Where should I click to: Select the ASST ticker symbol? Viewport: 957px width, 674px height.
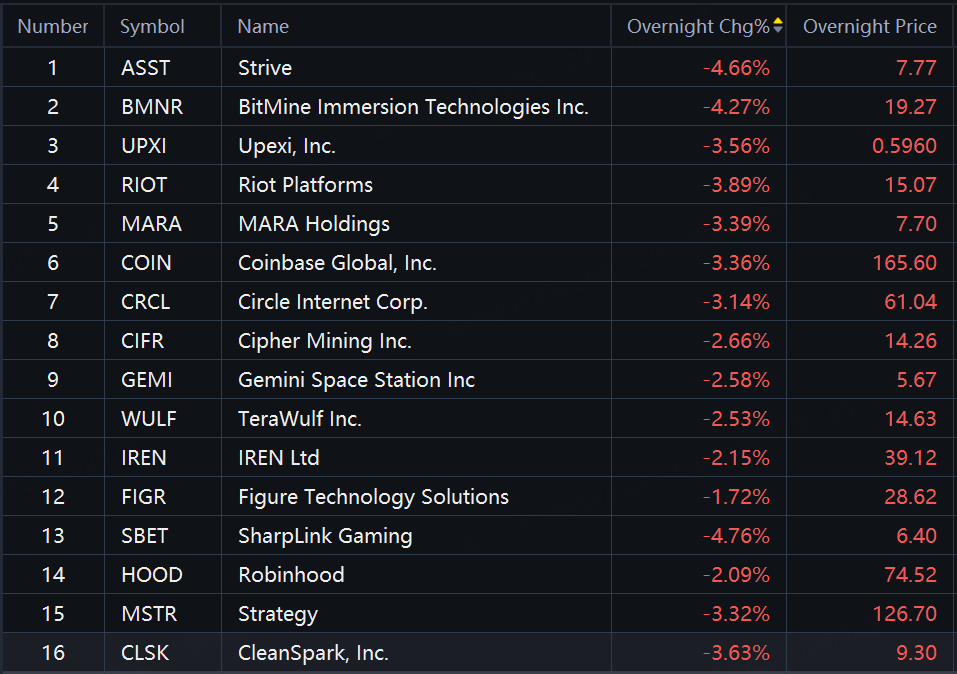pos(146,68)
